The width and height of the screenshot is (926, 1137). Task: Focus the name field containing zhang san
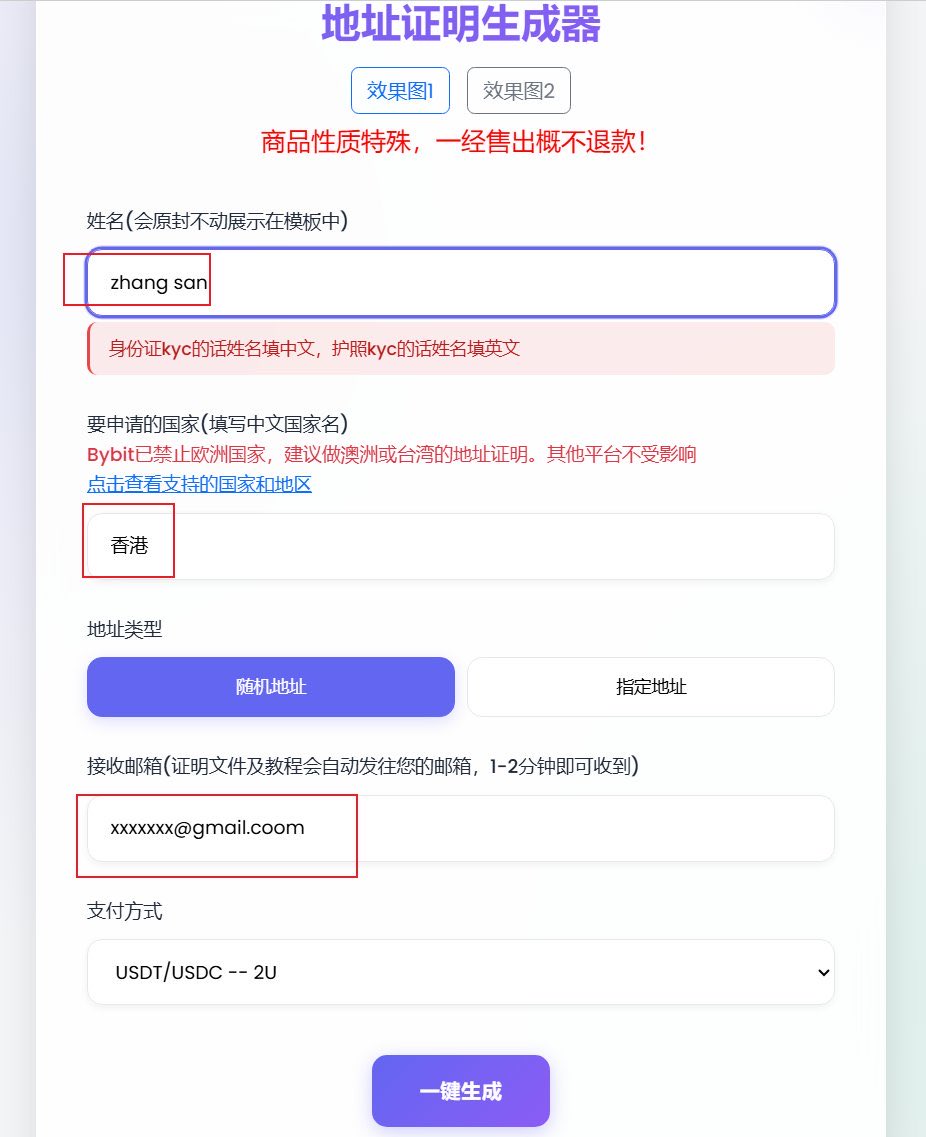click(x=461, y=282)
